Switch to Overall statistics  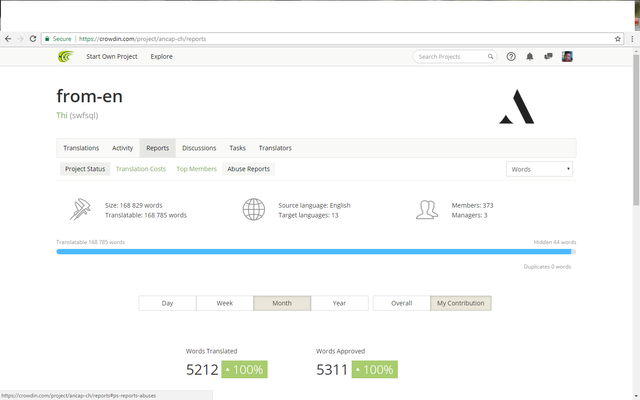[x=402, y=303]
